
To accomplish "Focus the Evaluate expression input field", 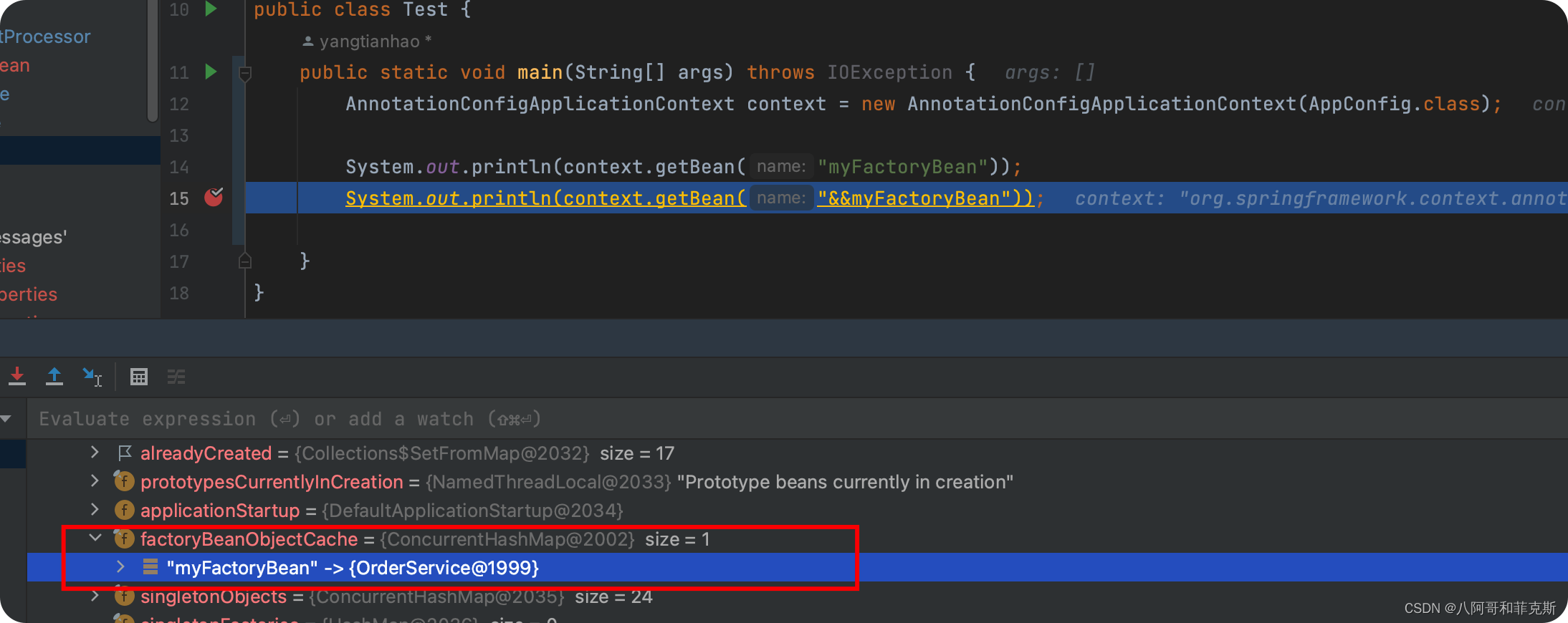I will 797,419.
